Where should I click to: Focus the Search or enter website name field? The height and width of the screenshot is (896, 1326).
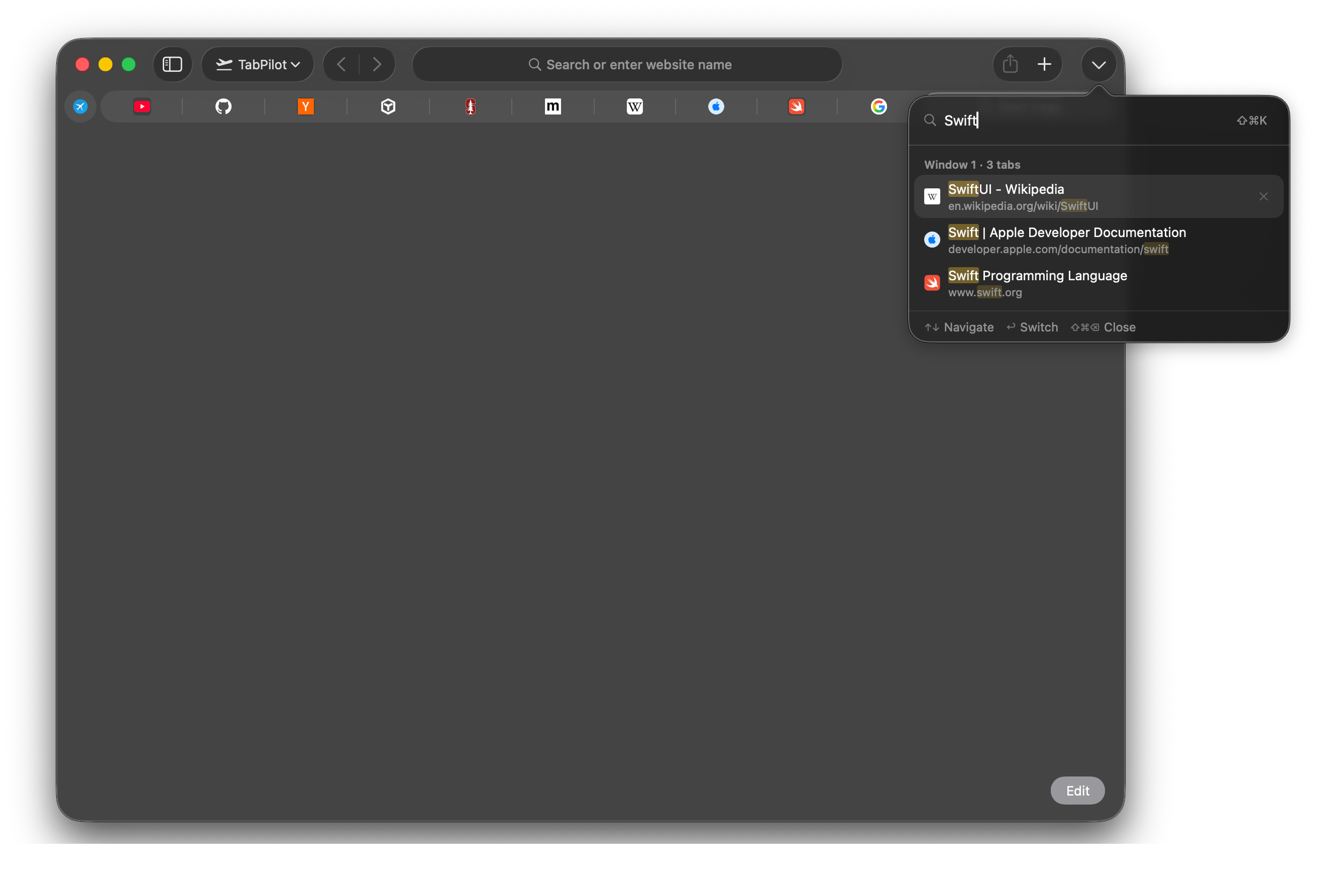627,64
